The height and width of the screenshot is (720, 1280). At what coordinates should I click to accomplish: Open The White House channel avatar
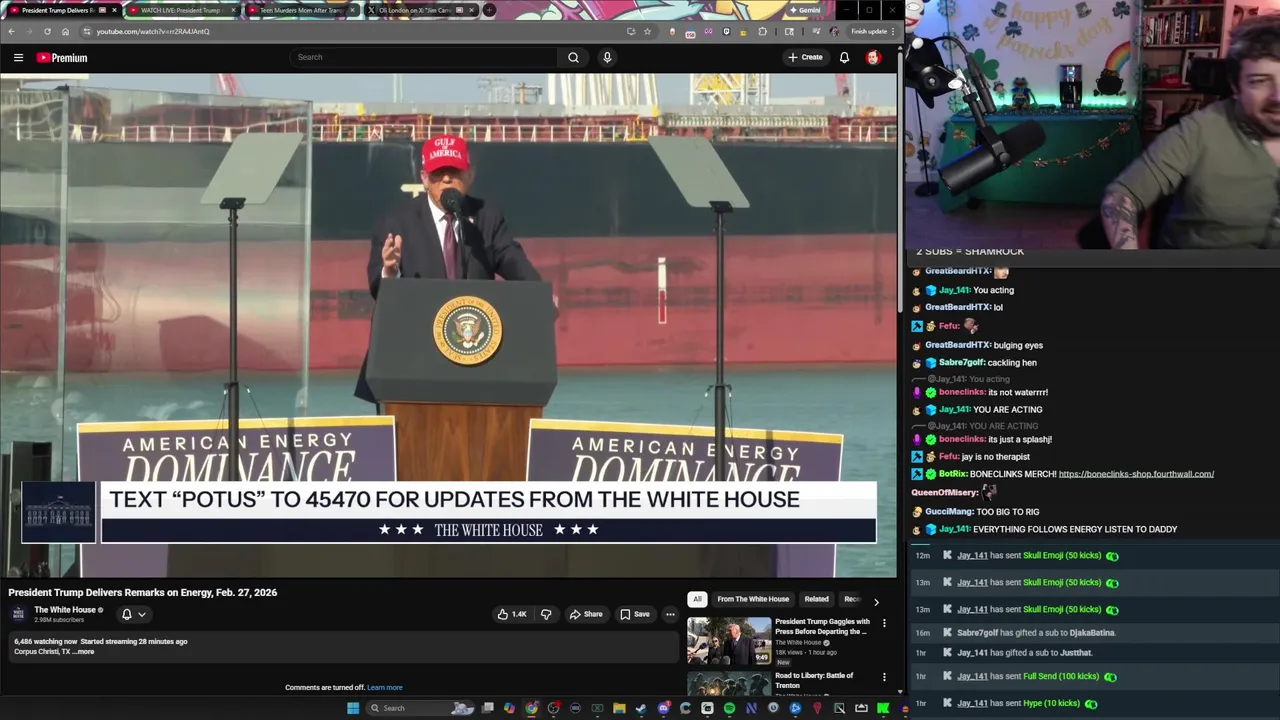18,614
